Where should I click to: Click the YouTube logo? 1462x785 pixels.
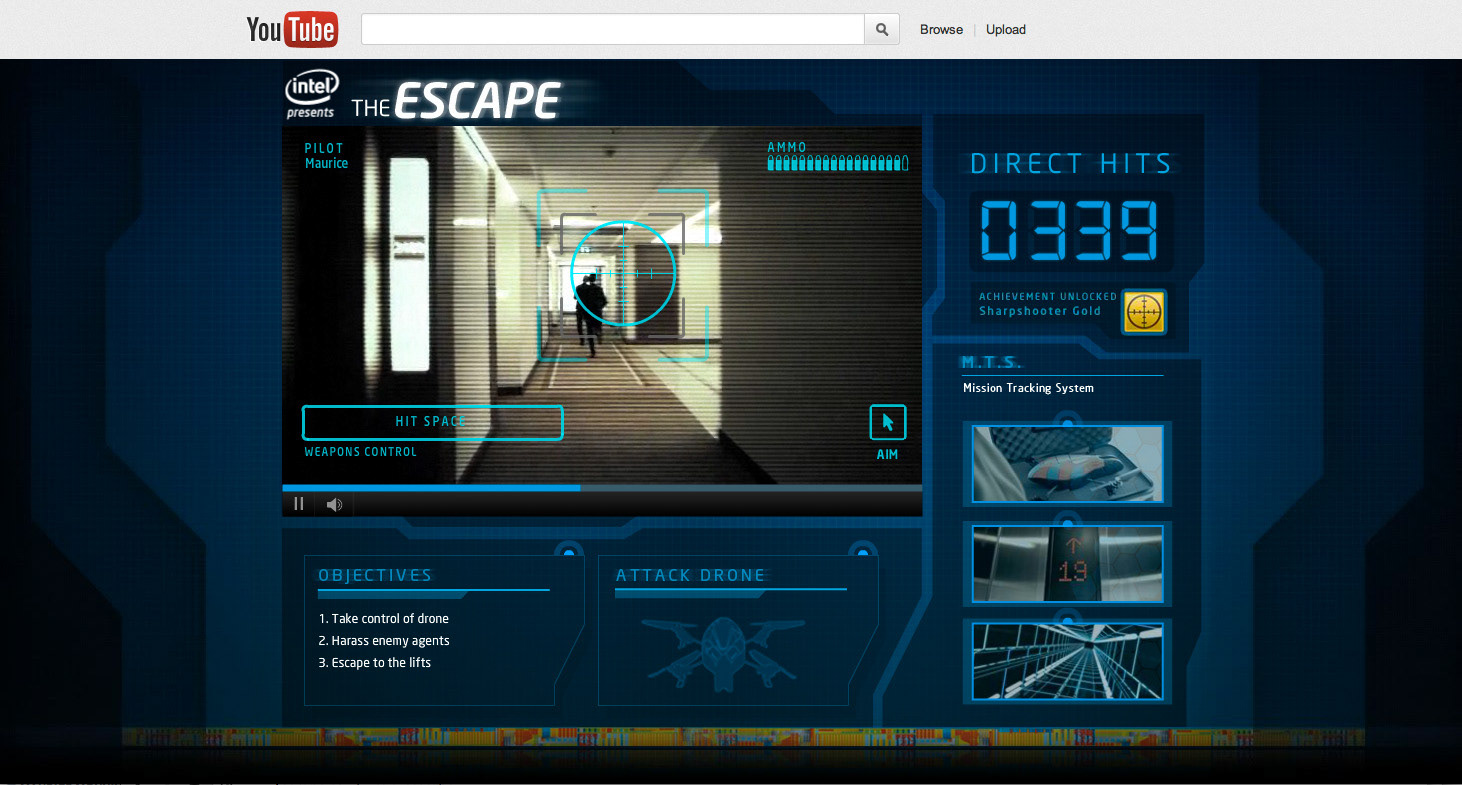pos(292,29)
